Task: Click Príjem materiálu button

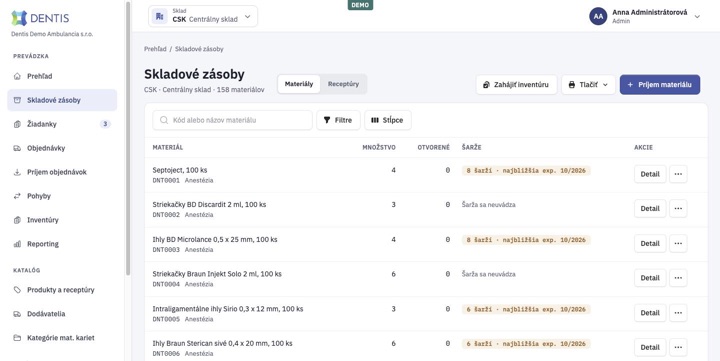Action: (660, 85)
